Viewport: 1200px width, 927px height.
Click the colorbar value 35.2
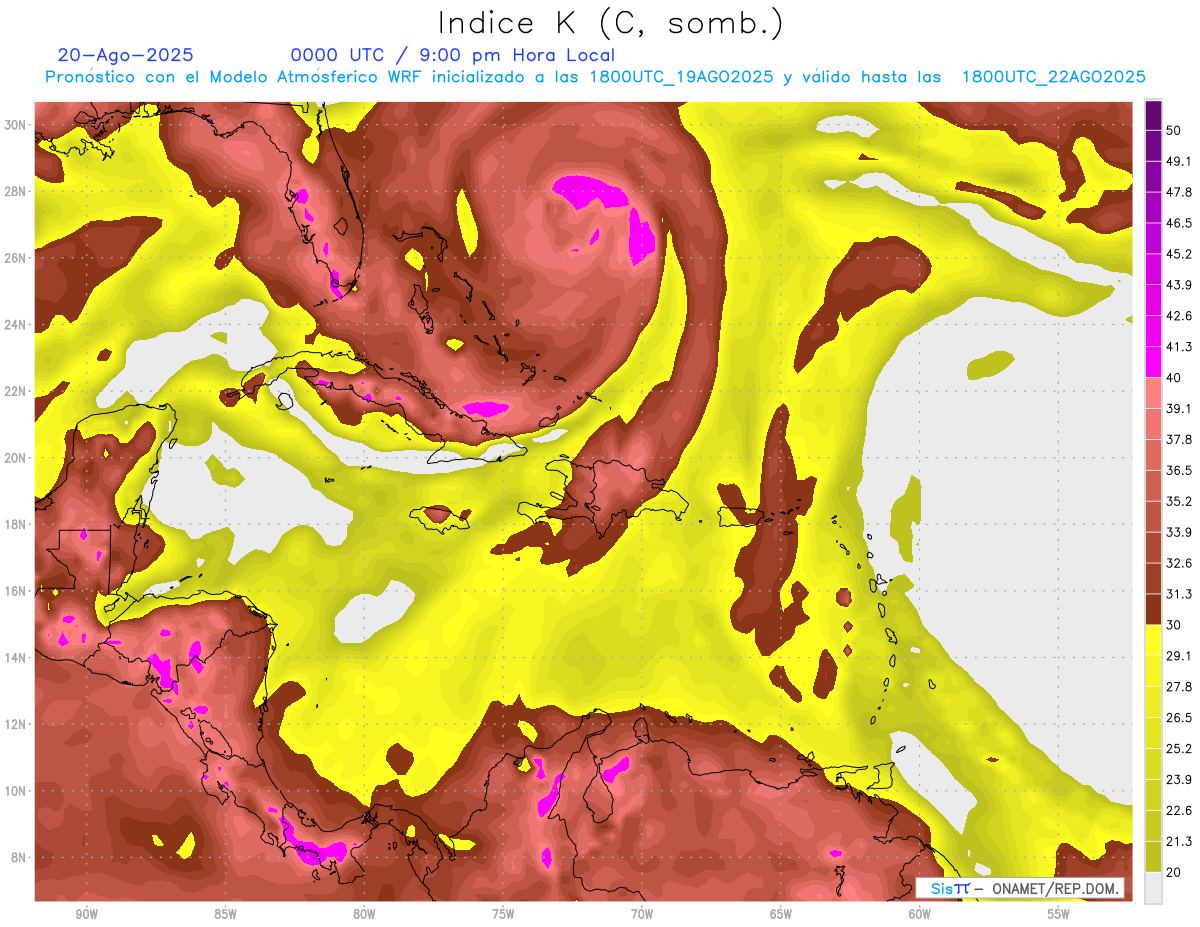[x=1178, y=501]
